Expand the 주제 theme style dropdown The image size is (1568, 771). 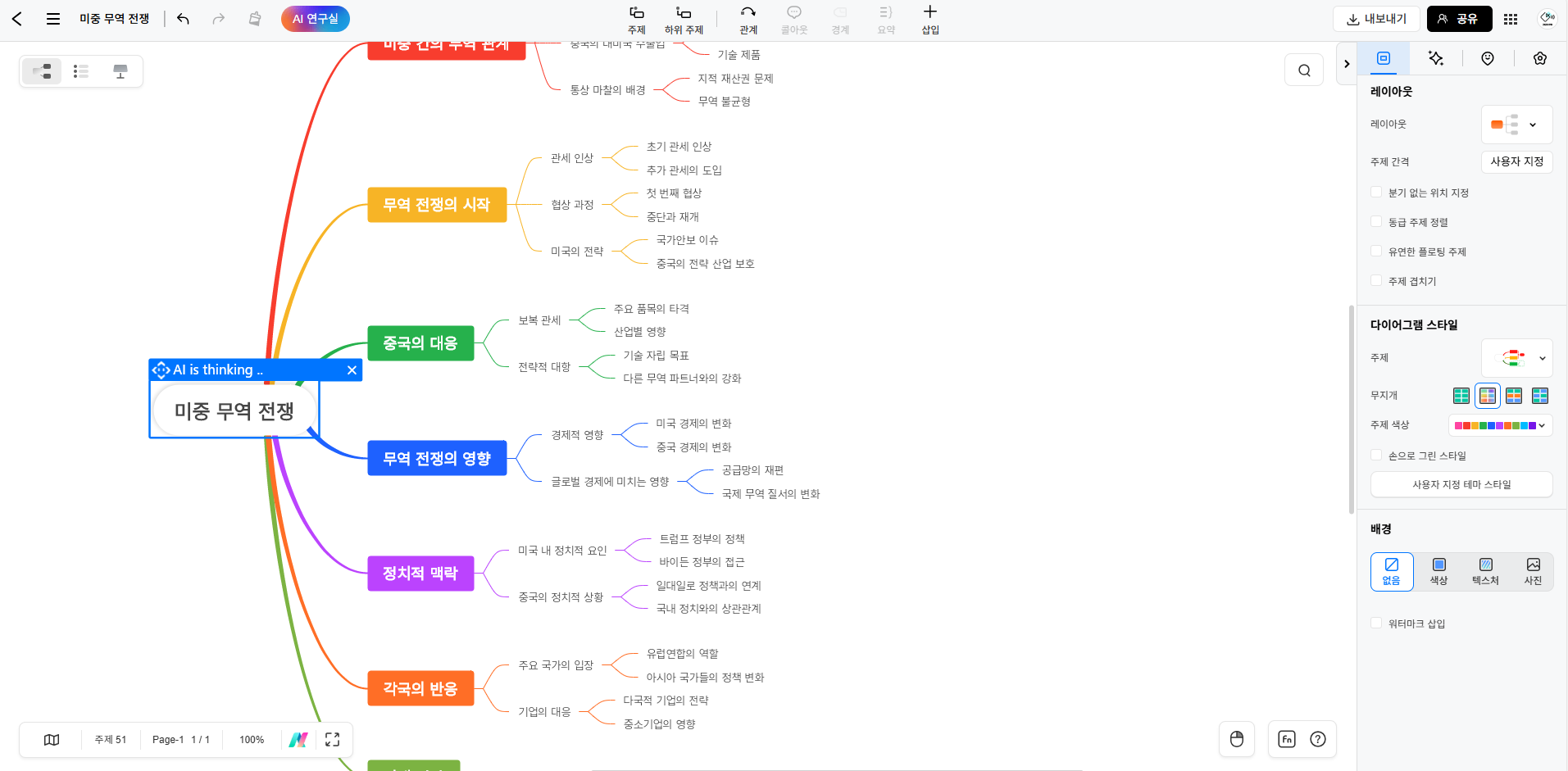click(1516, 358)
